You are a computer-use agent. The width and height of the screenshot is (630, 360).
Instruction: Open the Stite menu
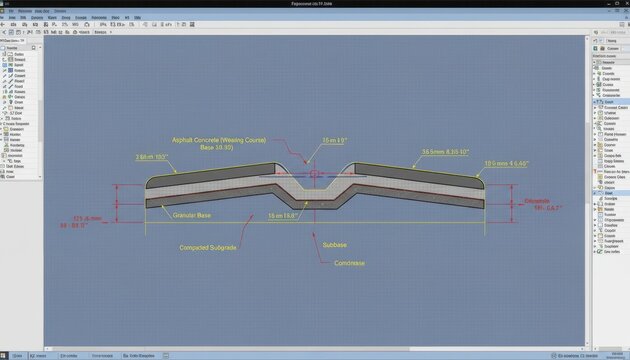pyautogui.click(x=137, y=18)
